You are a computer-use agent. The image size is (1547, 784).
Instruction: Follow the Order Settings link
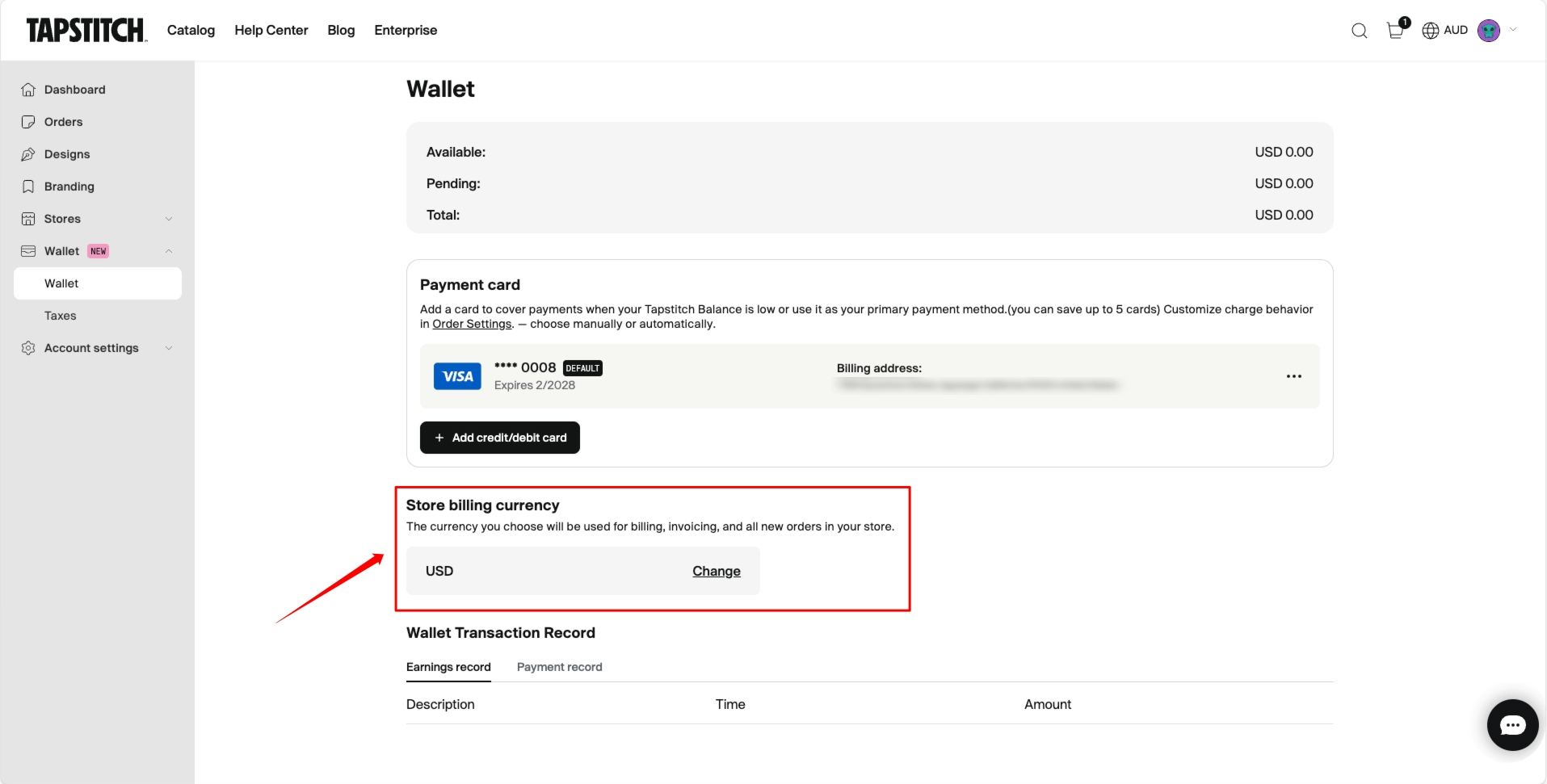click(x=472, y=324)
